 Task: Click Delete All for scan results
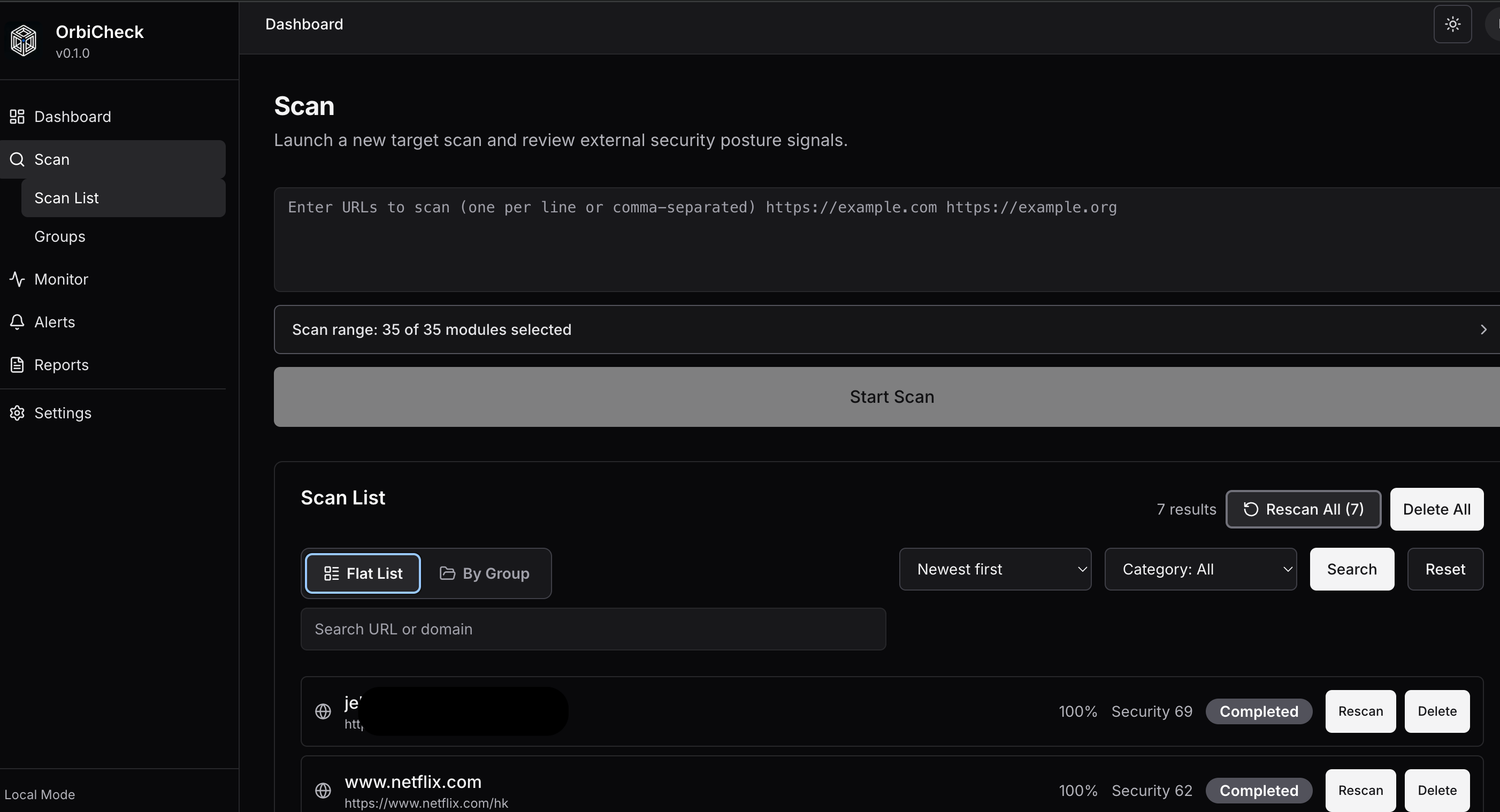coord(1436,509)
